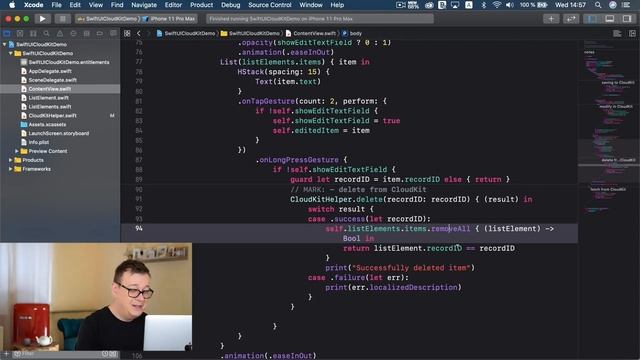Open the Bluetooth status menu

[x=484, y=5]
